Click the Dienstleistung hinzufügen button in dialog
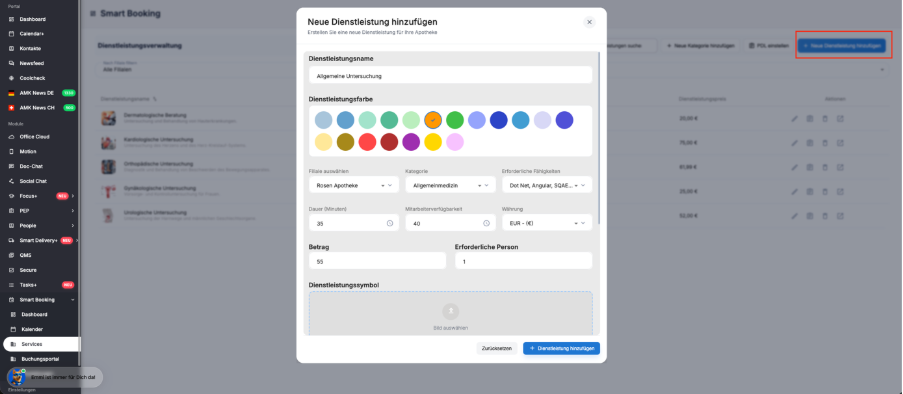903x394 pixels. [x=561, y=348]
